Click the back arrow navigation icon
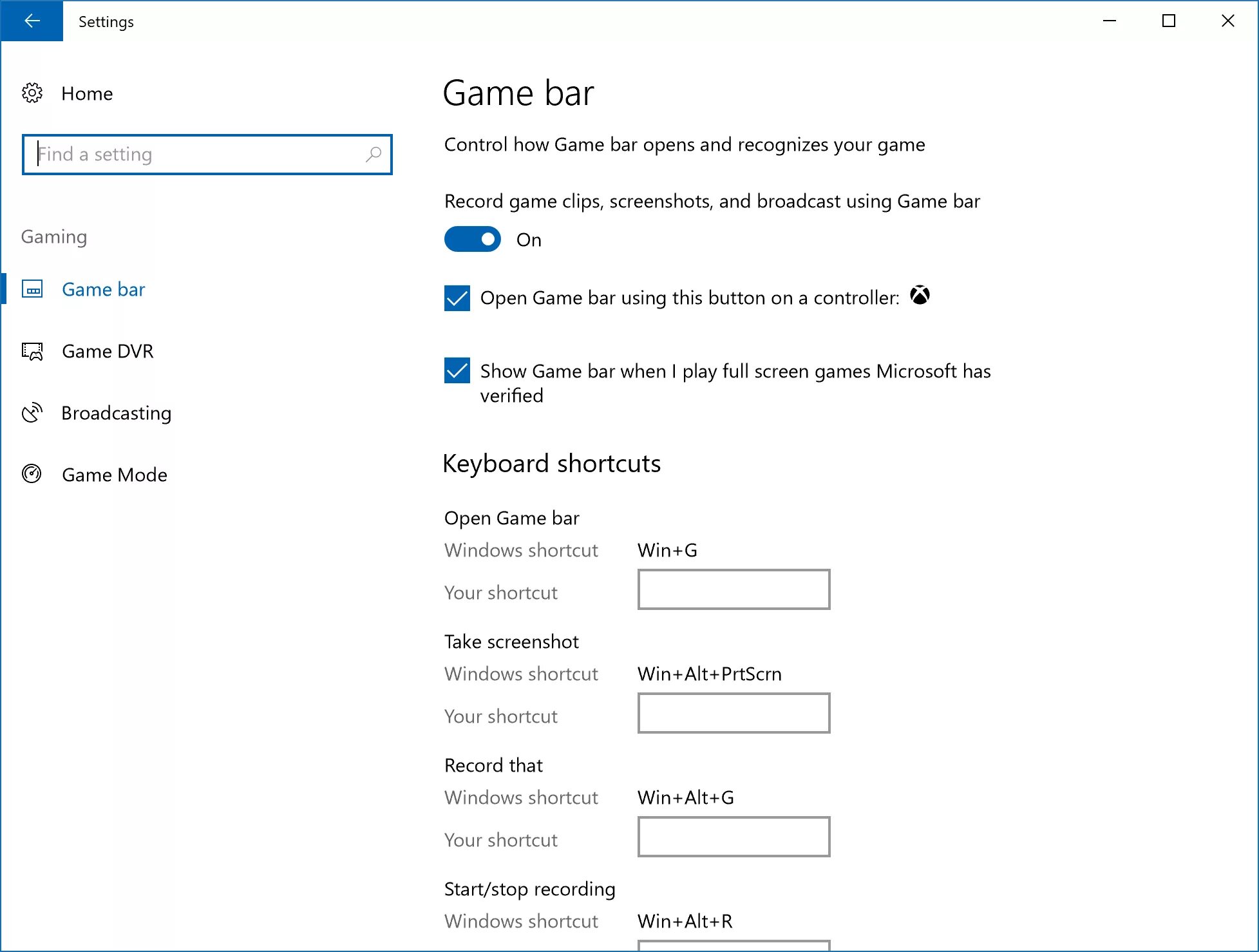 (x=31, y=21)
